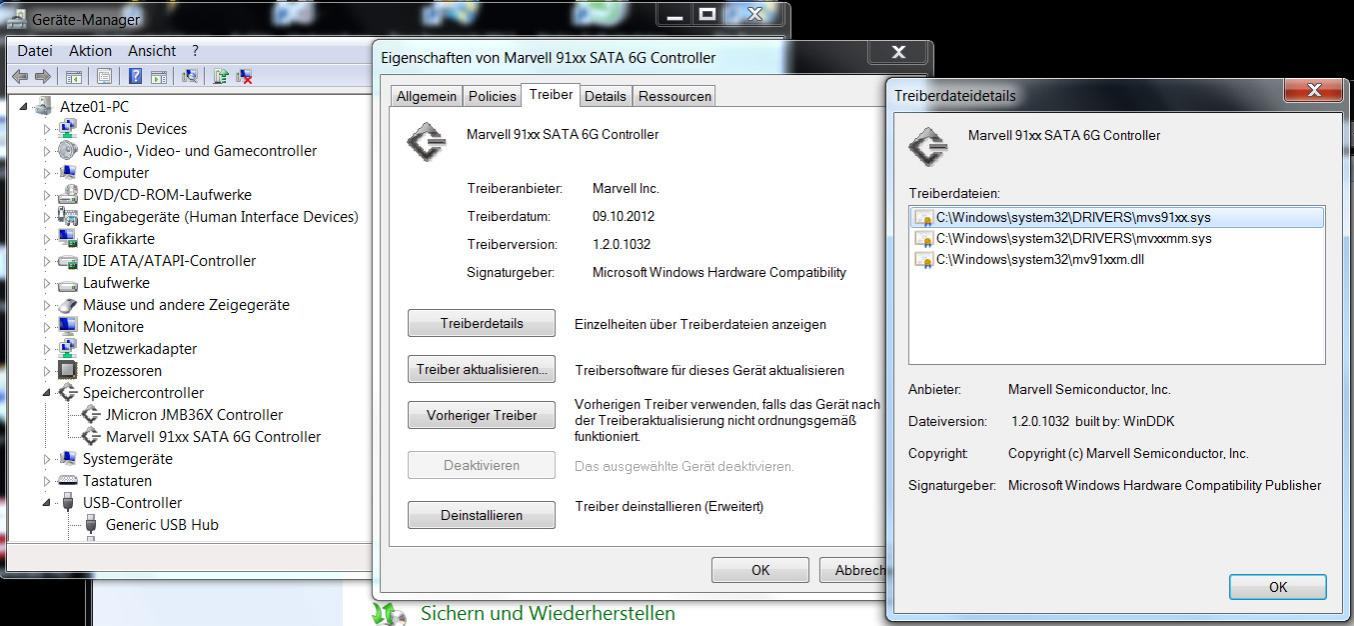This screenshot has width=1354, height=626.
Task: Click the Deinstallieren button
Action: pos(481,515)
